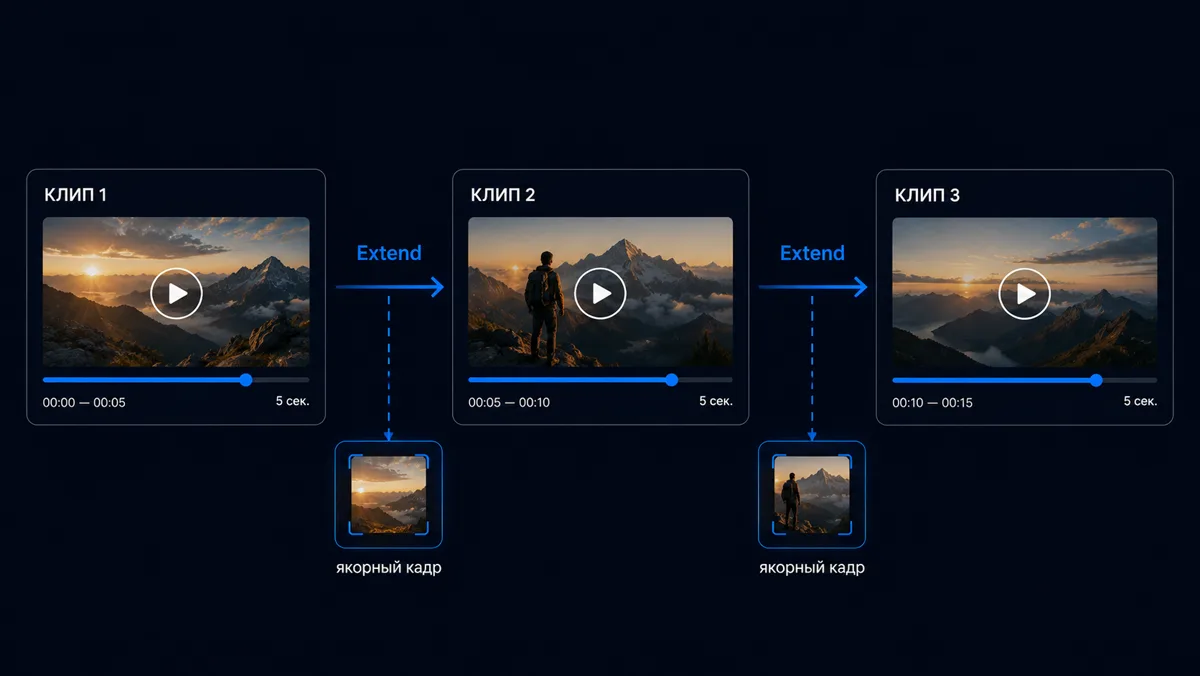Click the 5 сек. duration in Клип 1
Screen dimensions: 1200x676
pyautogui.click(x=293, y=401)
